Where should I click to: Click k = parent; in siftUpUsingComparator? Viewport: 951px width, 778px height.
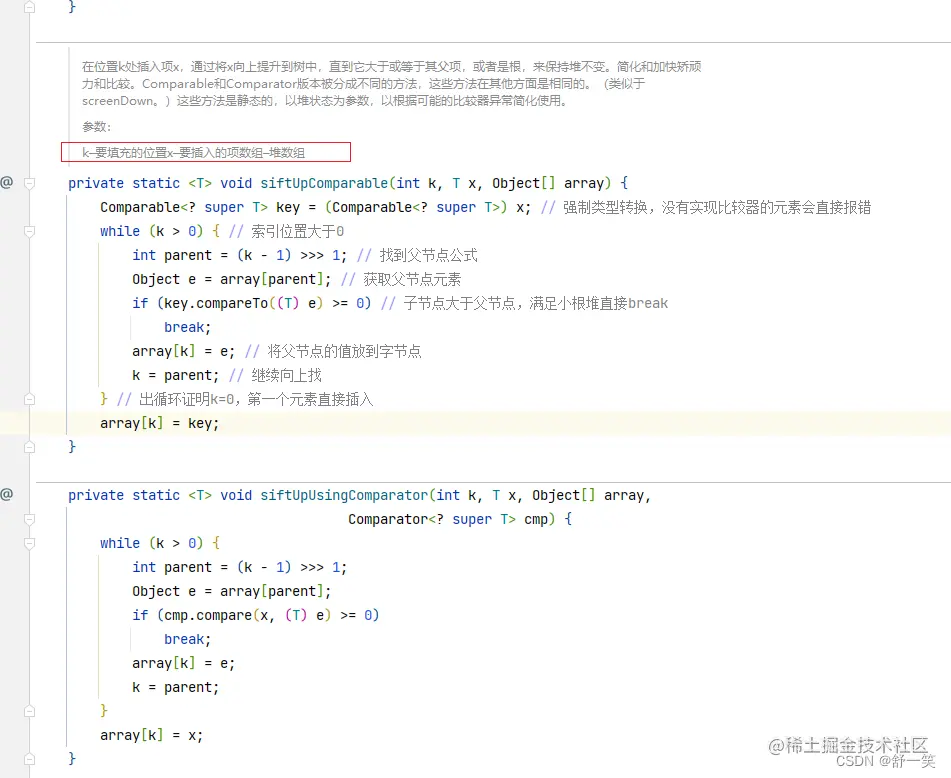point(175,687)
